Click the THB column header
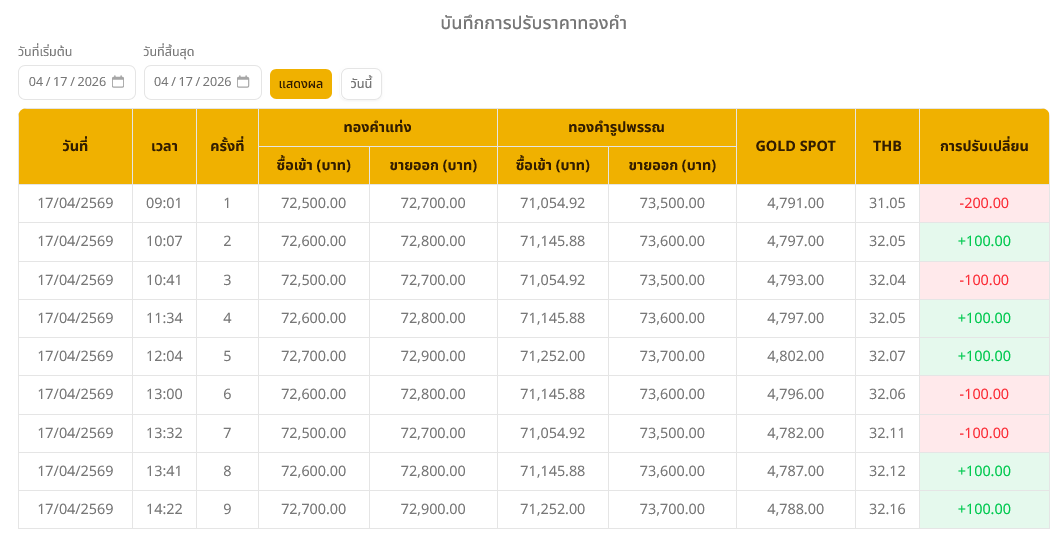This screenshot has width=1059, height=538. coord(886,146)
